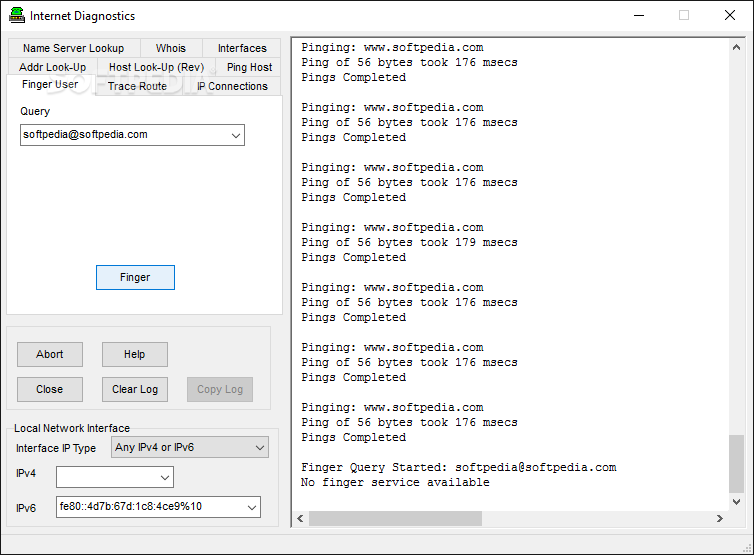
Task: Close the Internet Diagnostics window
Action: click(x=729, y=15)
